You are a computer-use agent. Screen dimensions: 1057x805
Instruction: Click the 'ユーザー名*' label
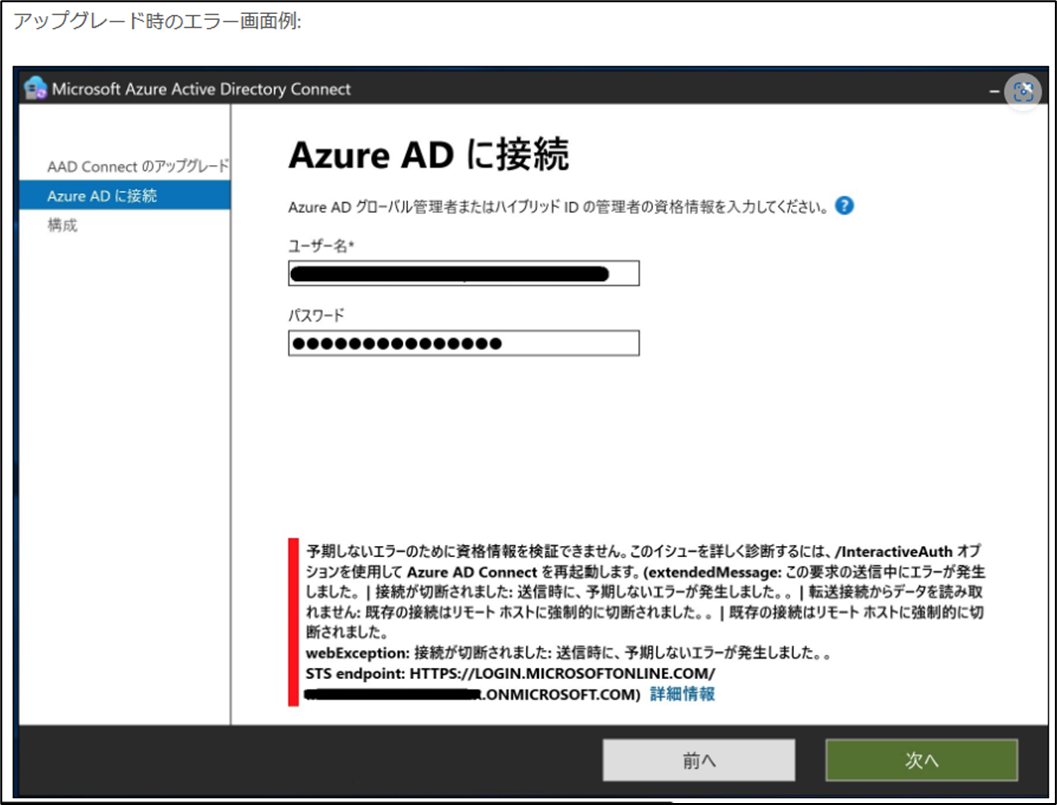(322, 245)
